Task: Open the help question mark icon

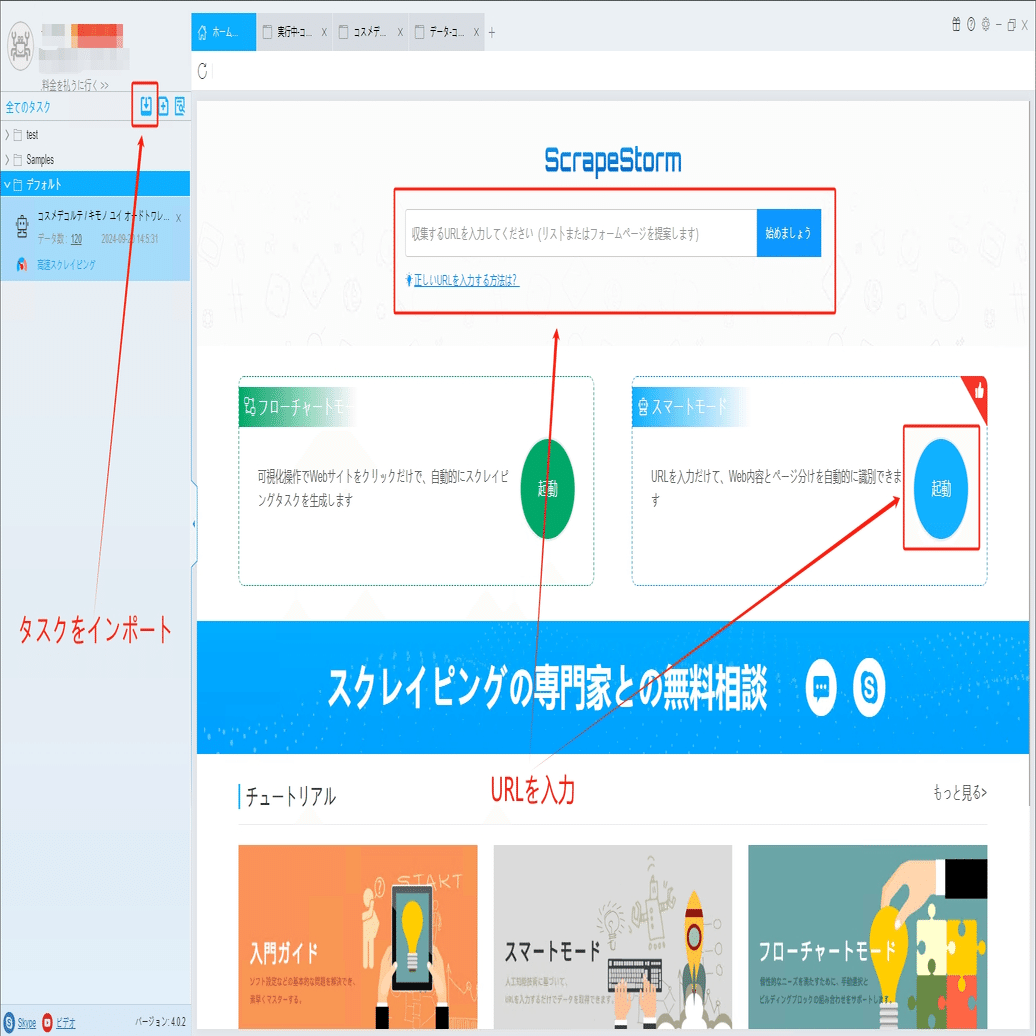Action: [971, 25]
